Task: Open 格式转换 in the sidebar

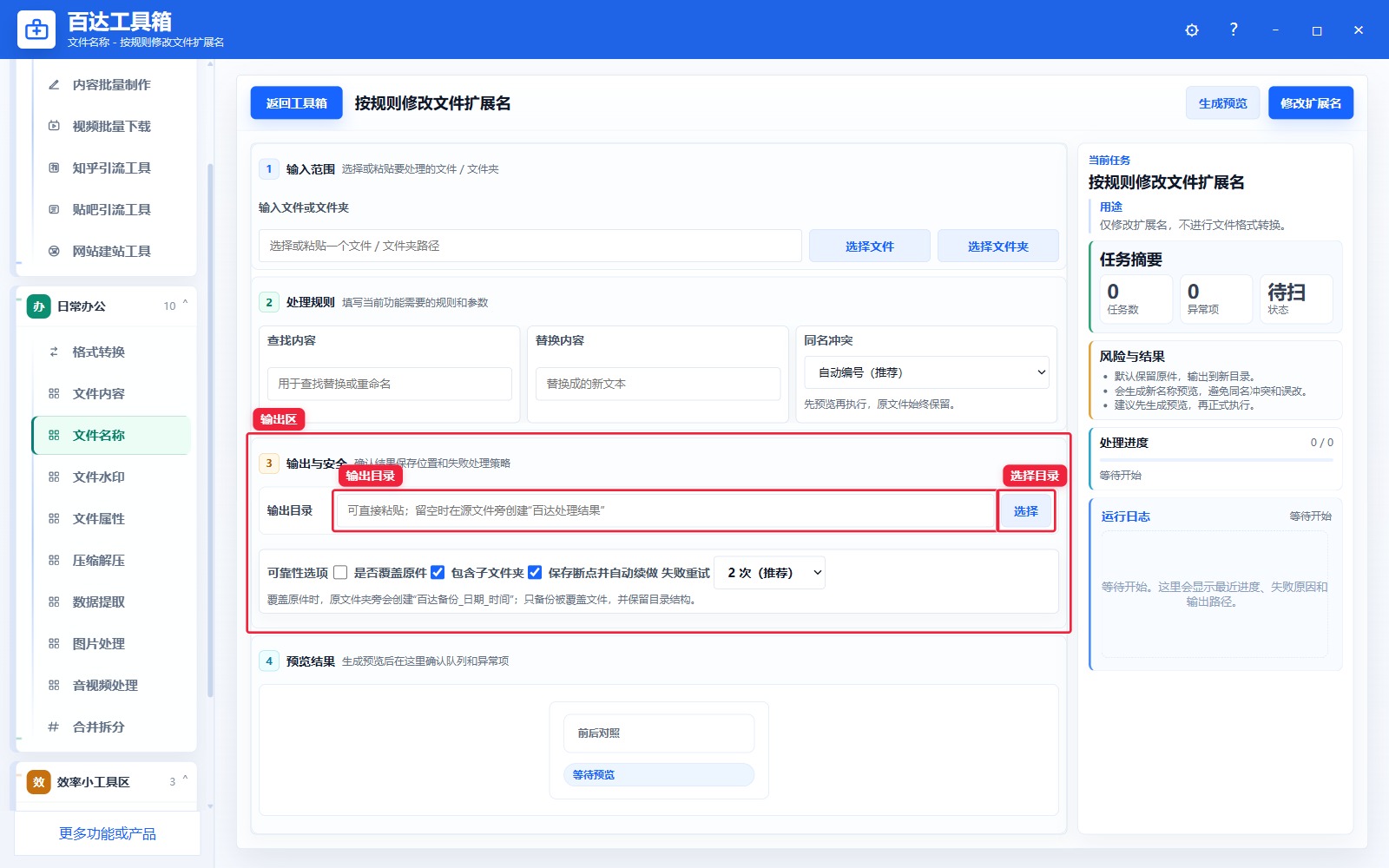Action: coord(111,352)
